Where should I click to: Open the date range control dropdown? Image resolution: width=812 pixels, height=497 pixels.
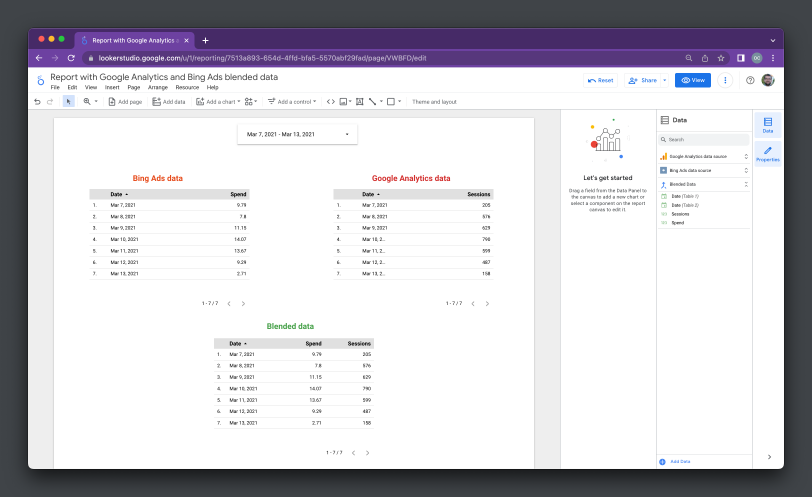point(297,134)
